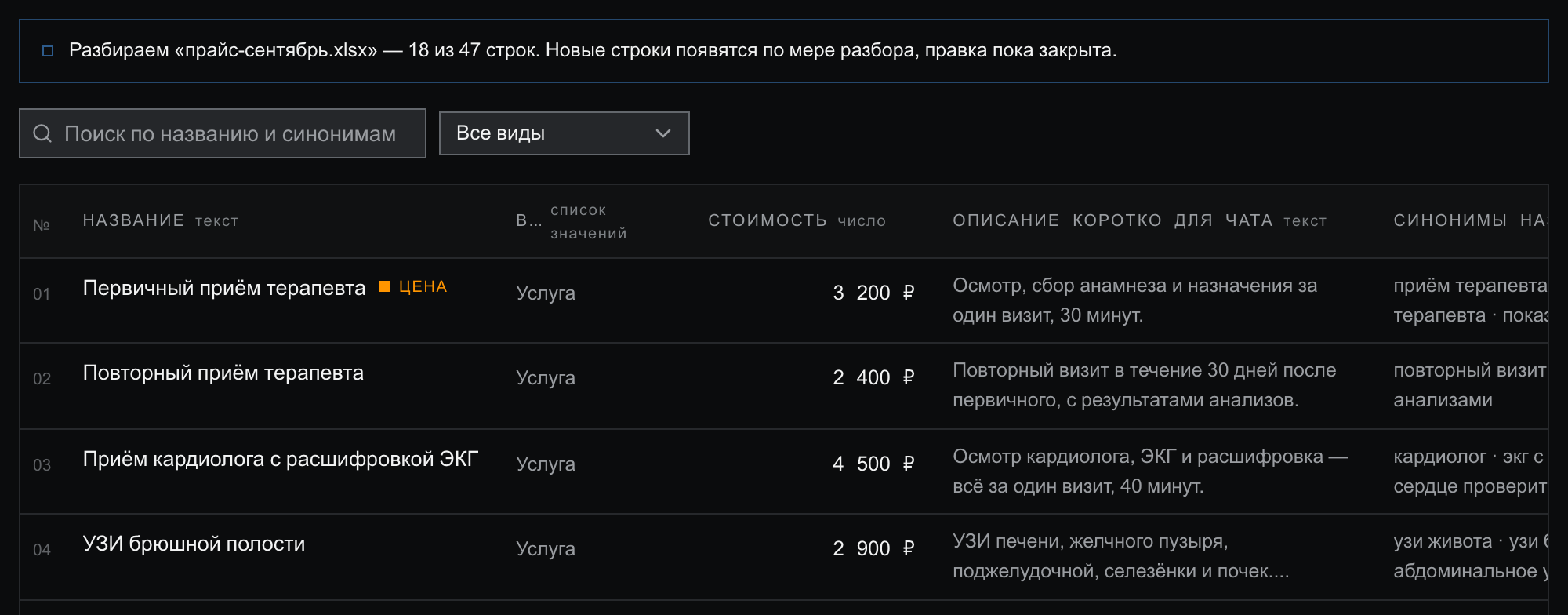
Task: Open the «Все виды» dropdown
Action: pos(564,133)
